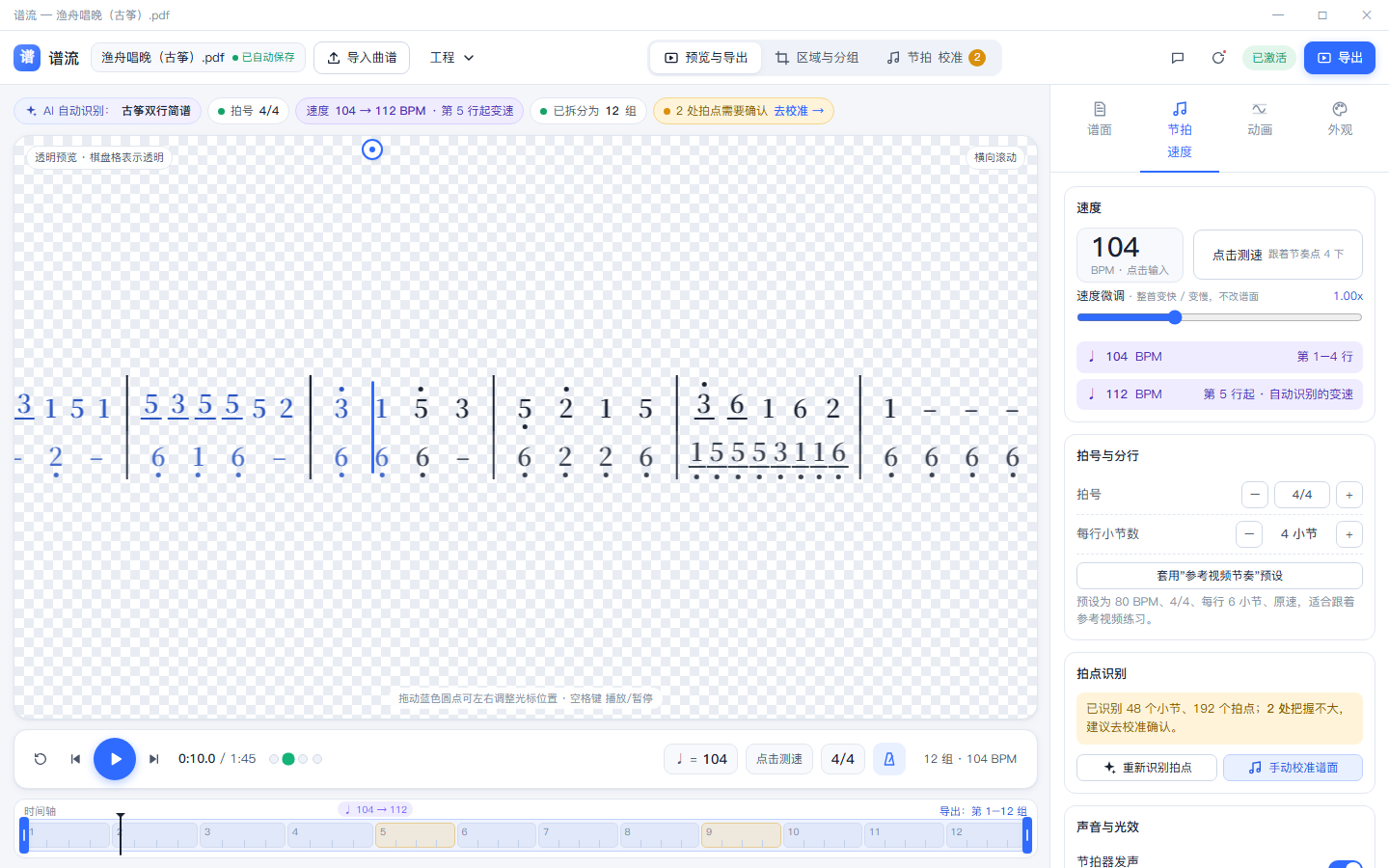Click the blue cursor position handle
1389x868 pixels.
click(x=372, y=149)
